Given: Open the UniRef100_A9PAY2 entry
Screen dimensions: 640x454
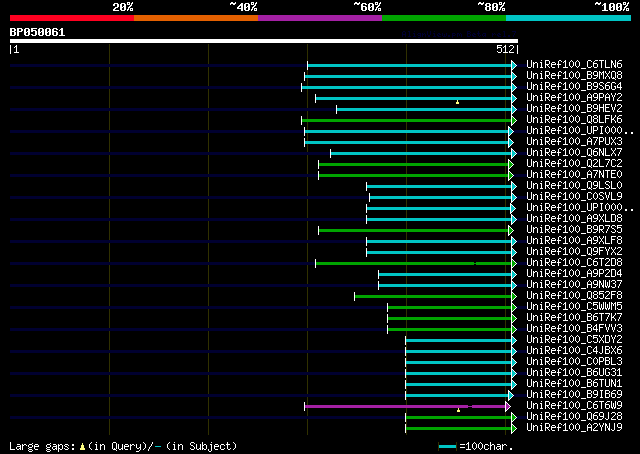Looking at the screenshot, I should 574,98.
